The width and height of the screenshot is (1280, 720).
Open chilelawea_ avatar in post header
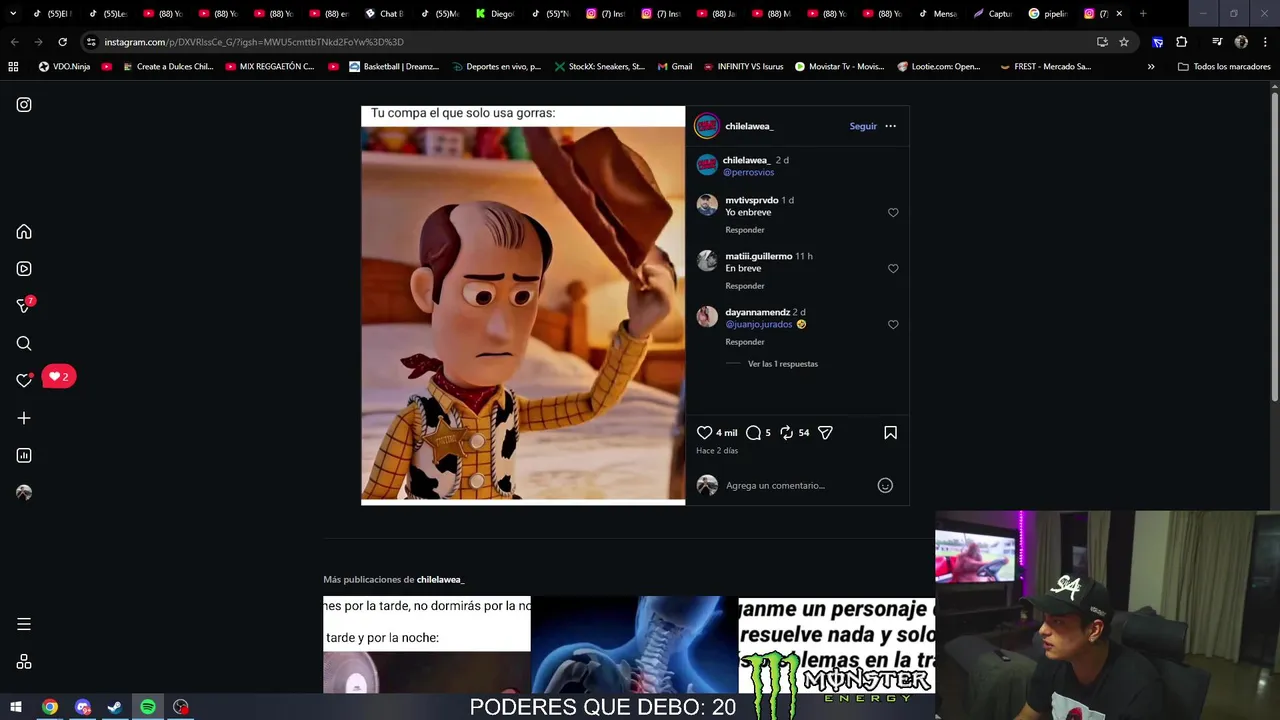tap(707, 126)
